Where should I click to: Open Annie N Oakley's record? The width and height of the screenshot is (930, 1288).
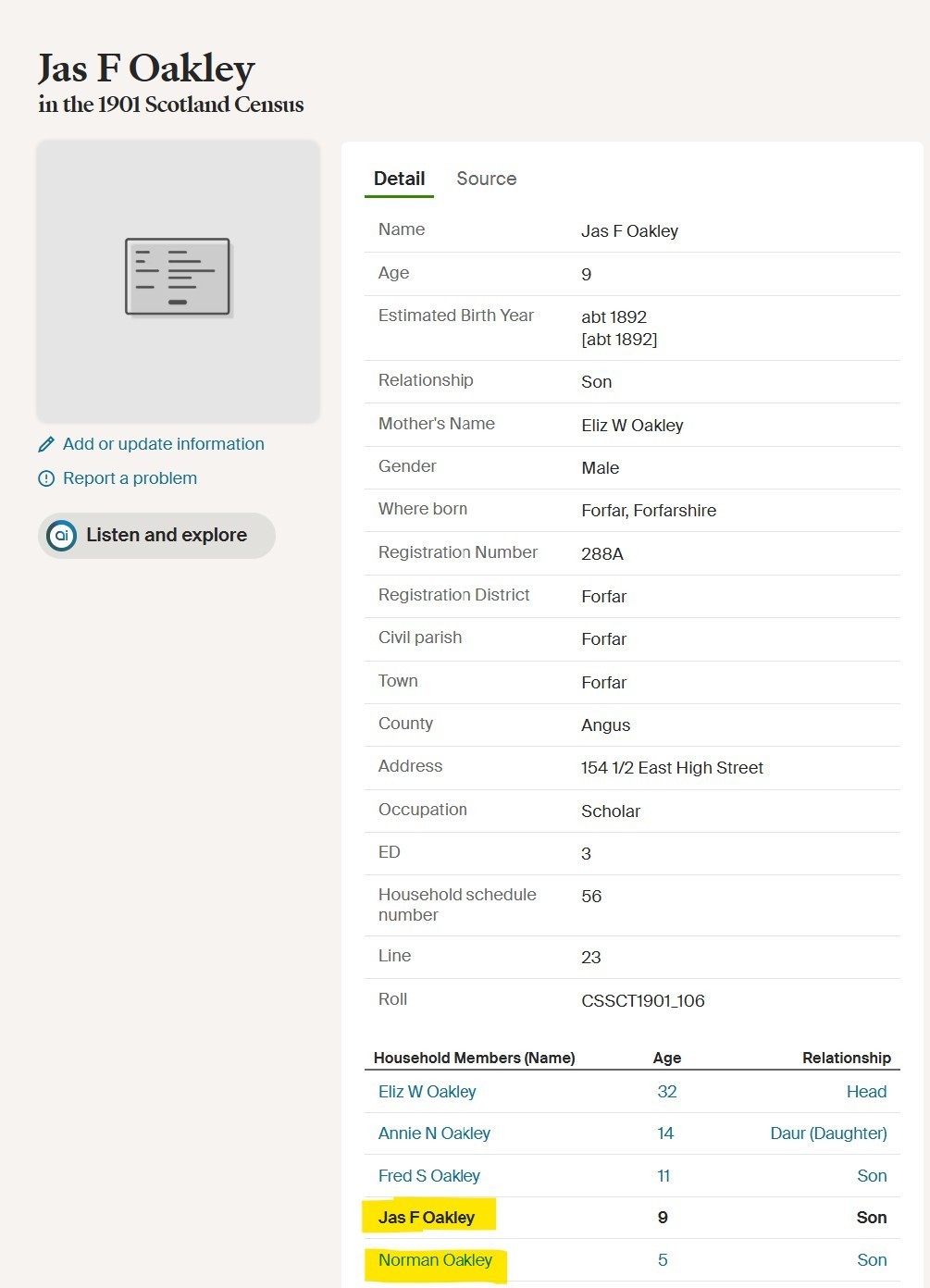coord(434,1133)
